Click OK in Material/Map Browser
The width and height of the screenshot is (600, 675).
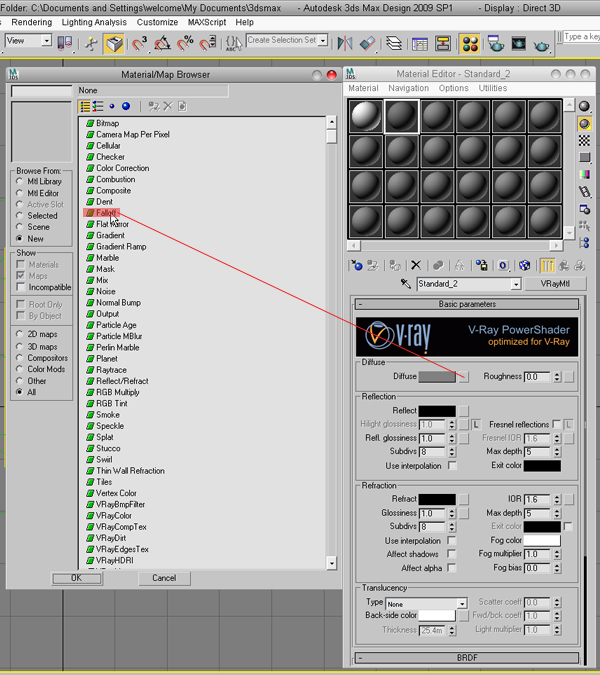pyautogui.click(x=77, y=578)
